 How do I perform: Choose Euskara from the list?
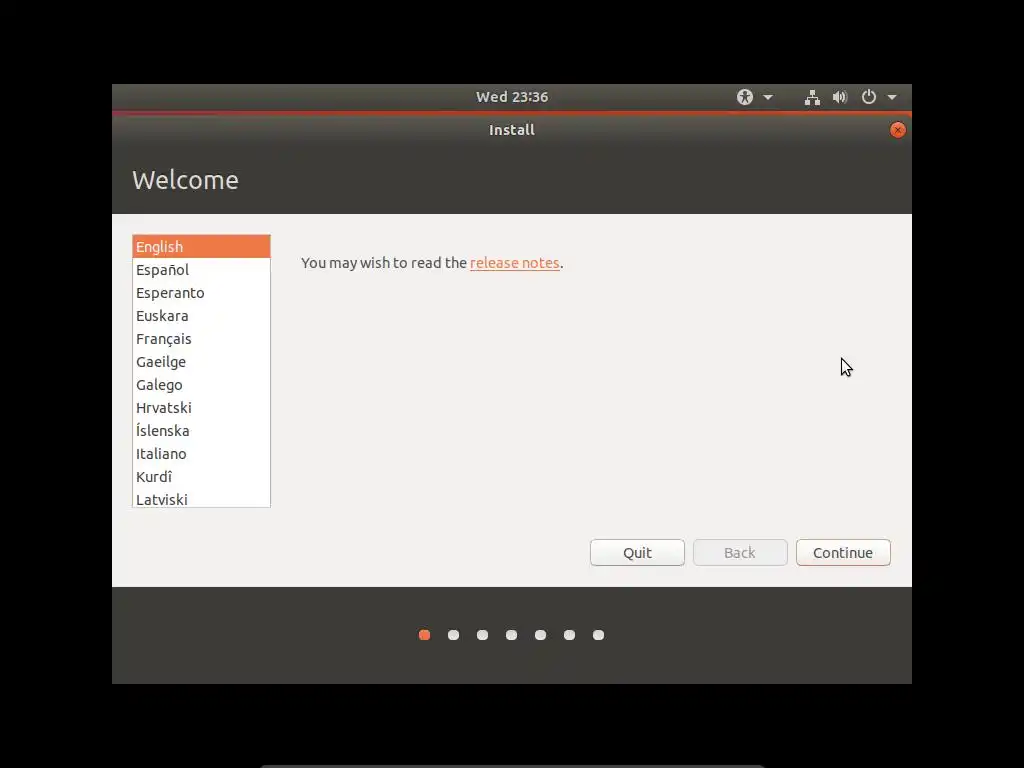[201, 316]
